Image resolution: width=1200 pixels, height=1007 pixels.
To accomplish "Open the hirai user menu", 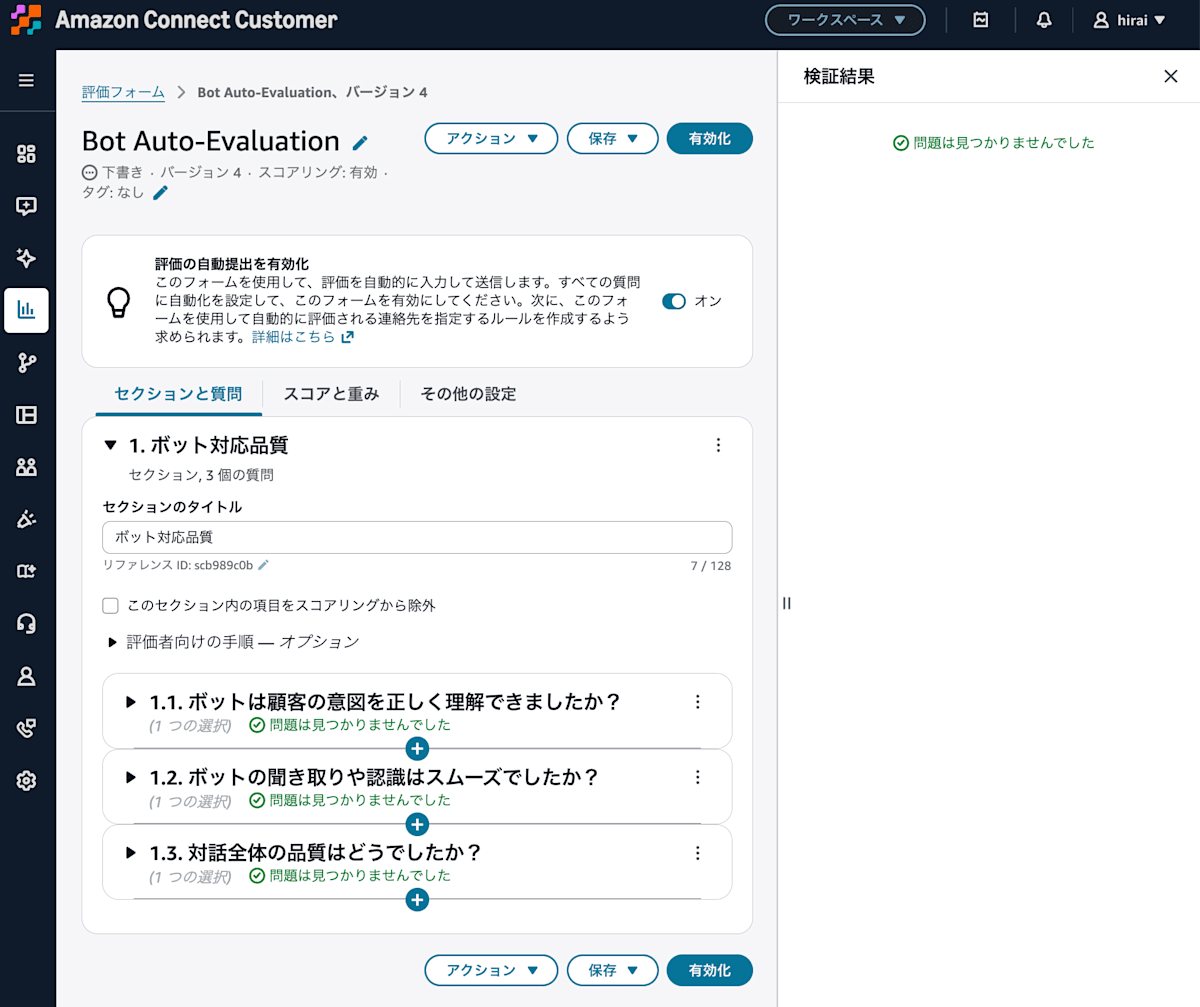I will coord(1129,20).
